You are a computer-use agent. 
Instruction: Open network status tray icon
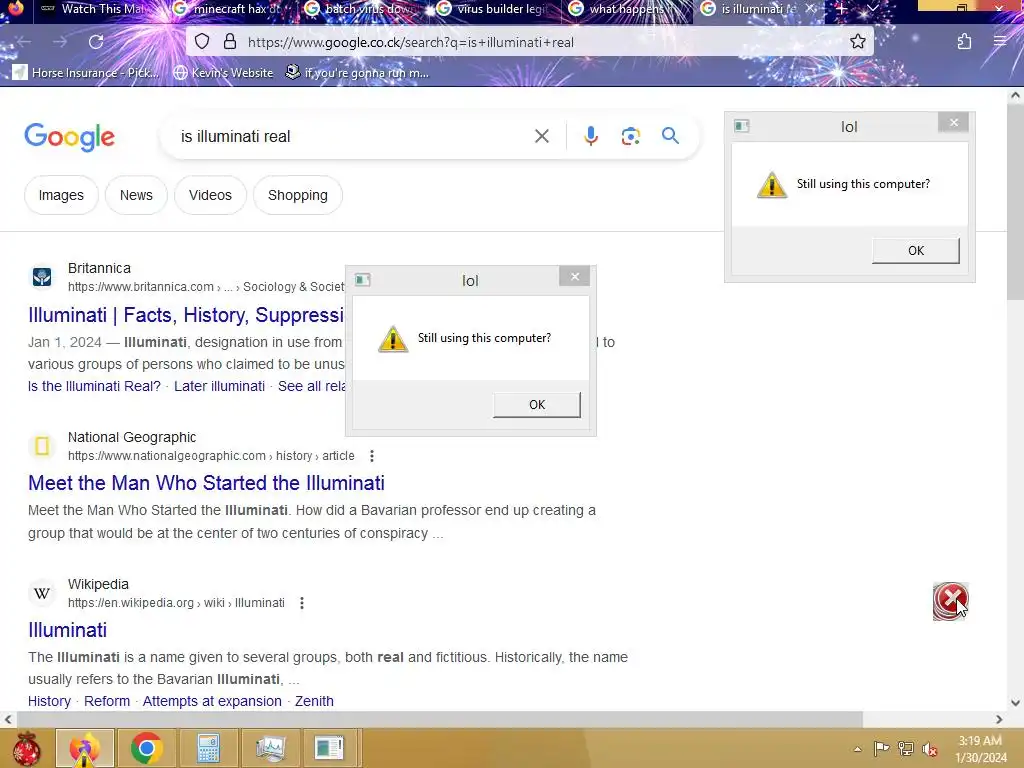[905, 748]
